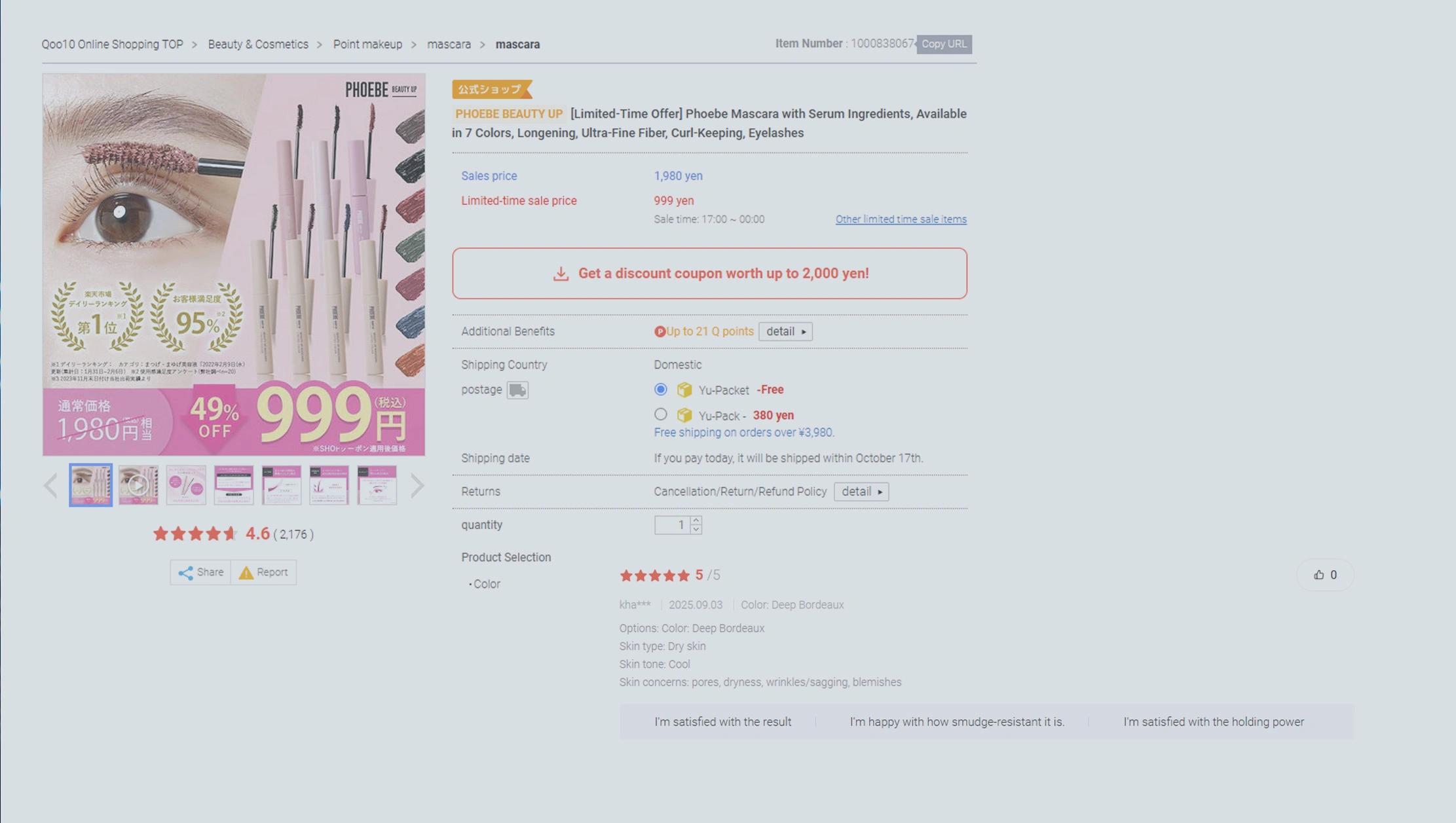1456x823 pixels.
Task: Open the image zoom magnifier on the thumbnail
Action: coord(139,484)
